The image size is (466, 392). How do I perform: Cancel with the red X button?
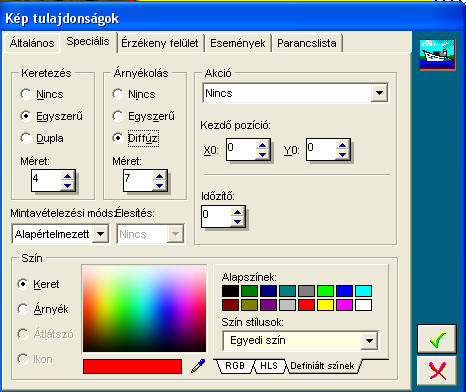point(437,370)
